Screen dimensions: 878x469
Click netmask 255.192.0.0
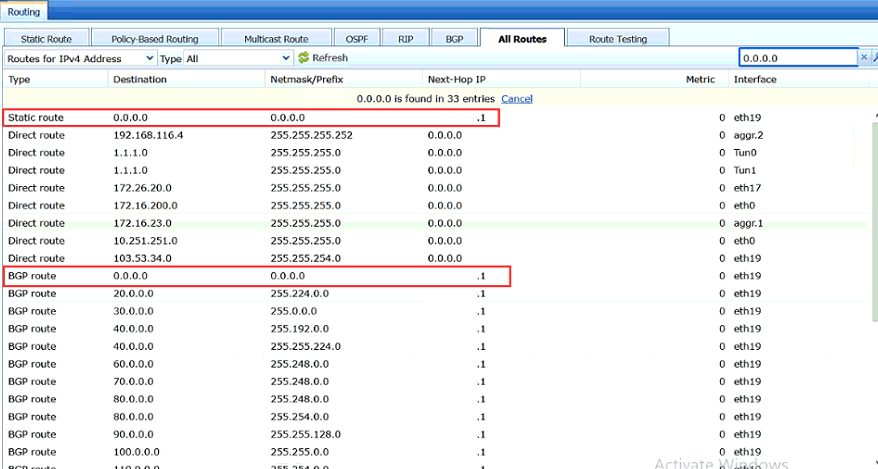pos(300,329)
